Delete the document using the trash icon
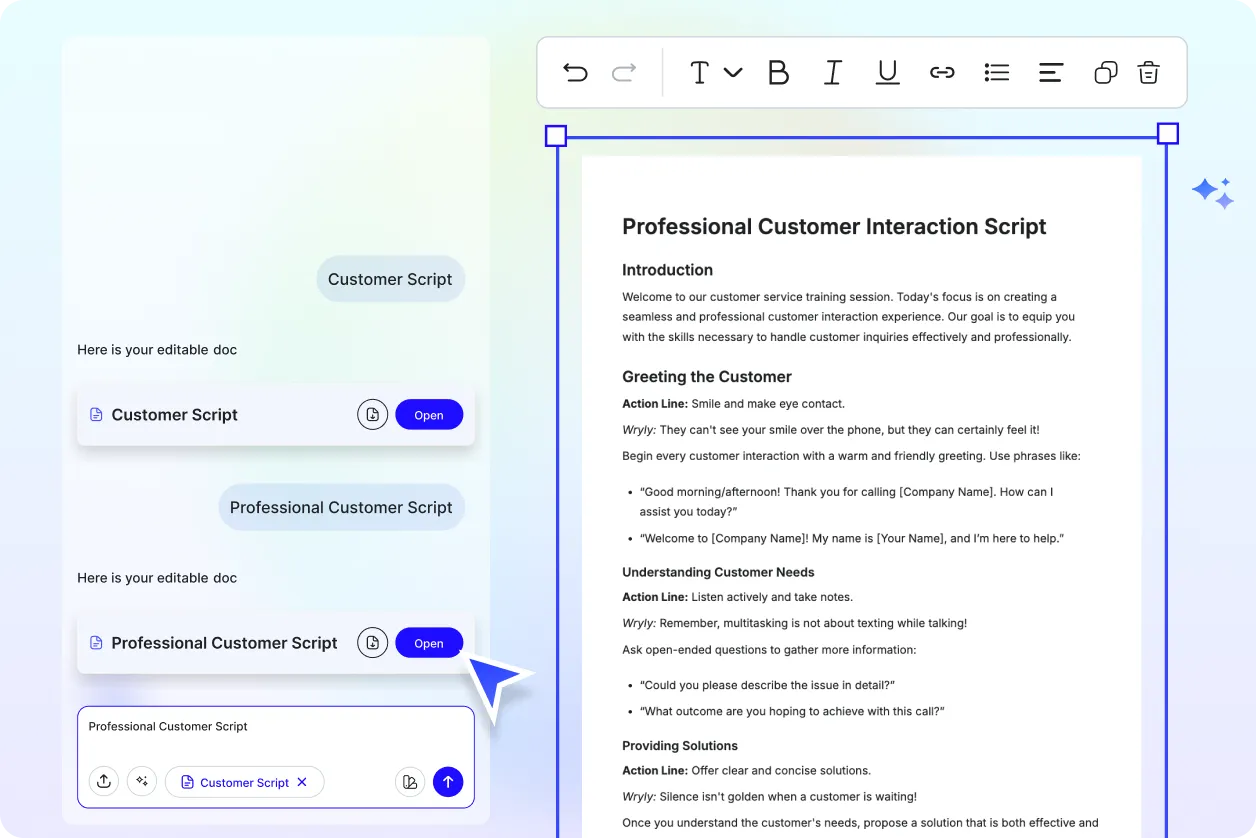This screenshot has width=1256, height=838. pos(1148,72)
